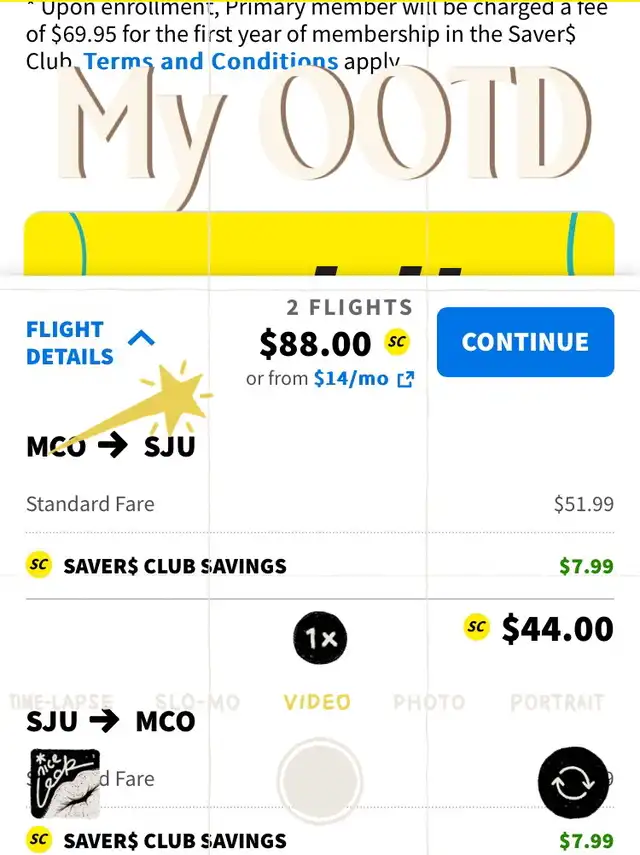Open the last photo thumbnail

coord(65,784)
